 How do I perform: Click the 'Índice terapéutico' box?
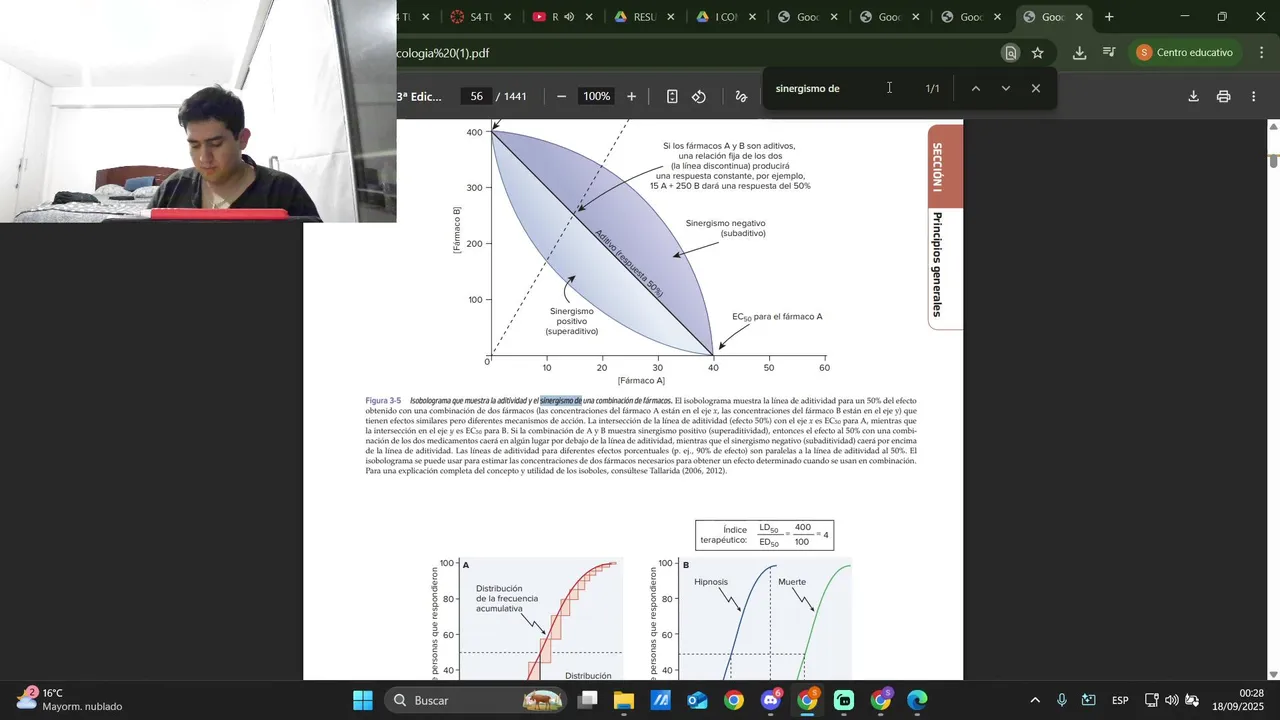point(764,535)
